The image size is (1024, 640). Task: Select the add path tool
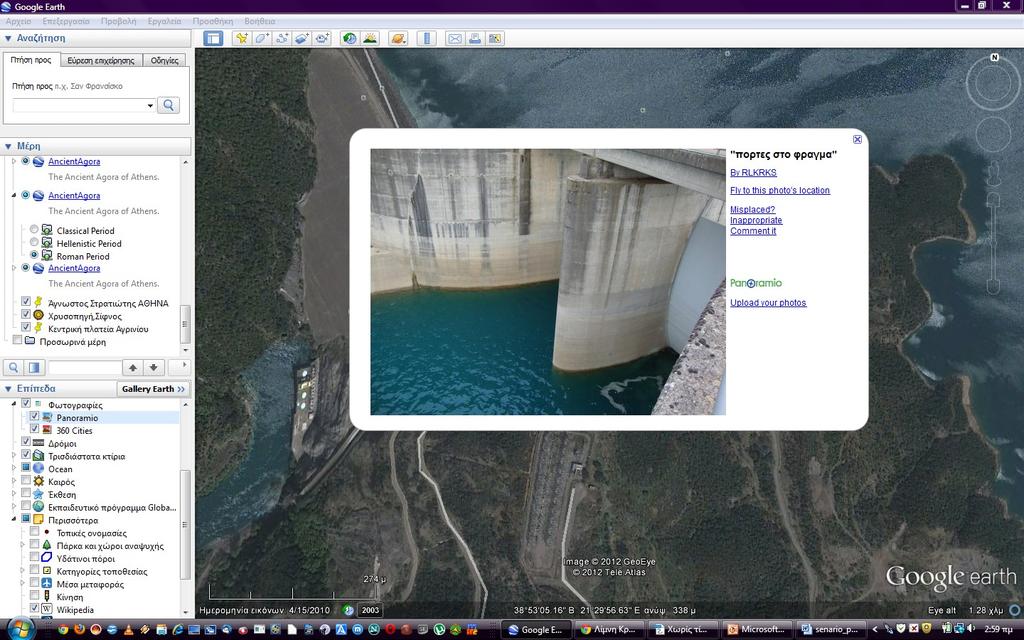(282, 39)
